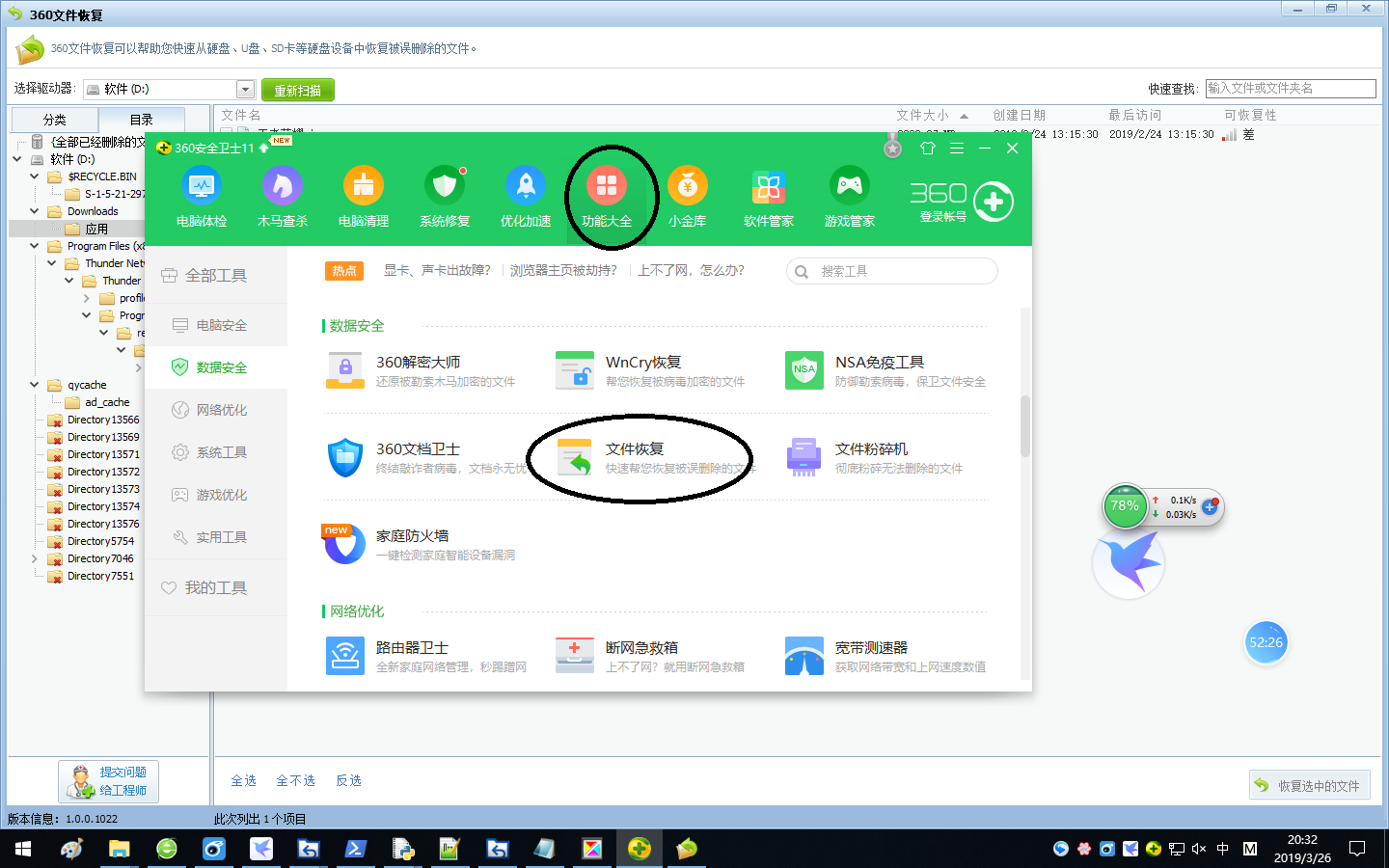Open 功能大全 all features icon
The image size is (1389, 868).
coord(607,198)
